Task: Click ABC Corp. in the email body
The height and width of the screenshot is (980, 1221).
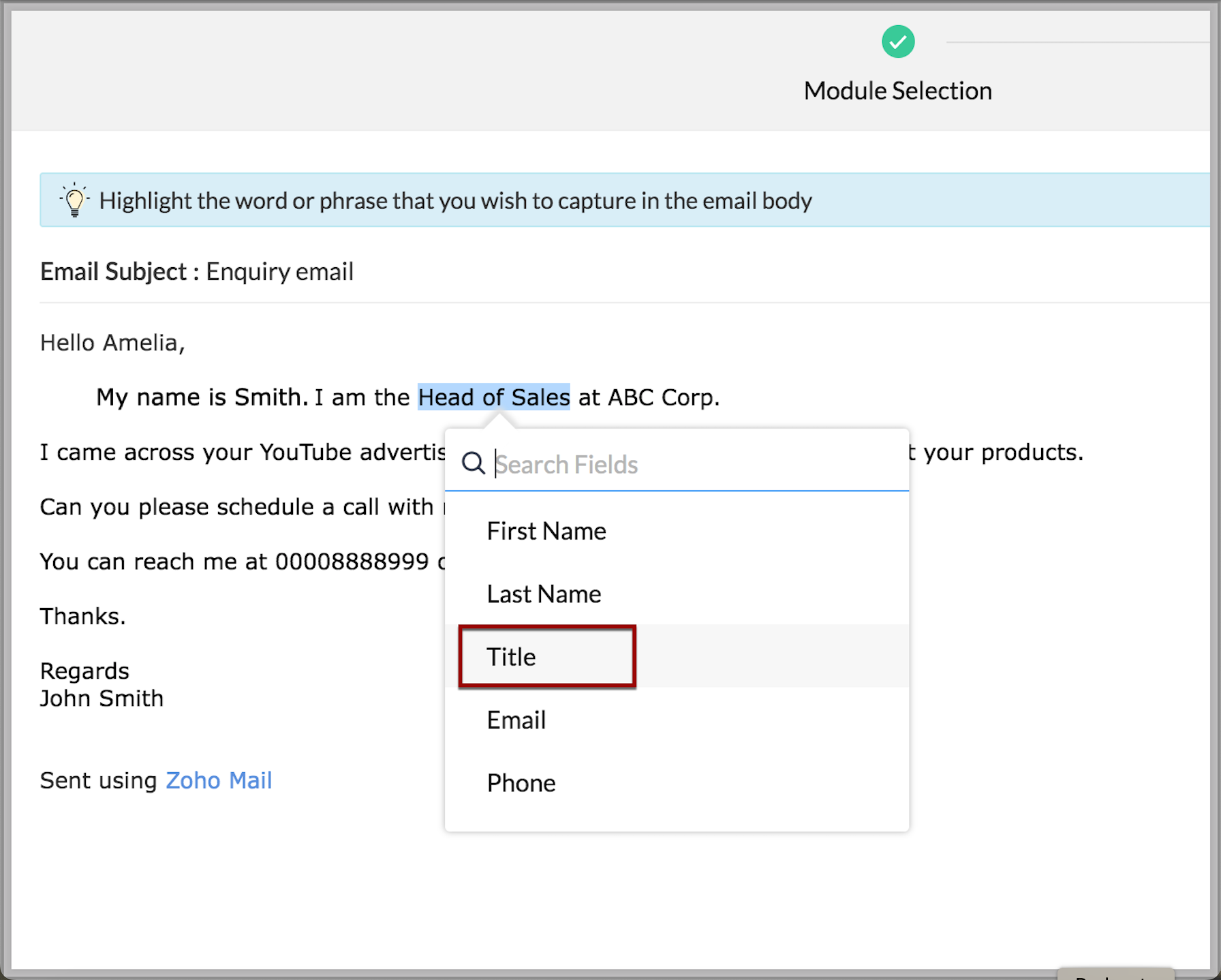Action: 663,397
